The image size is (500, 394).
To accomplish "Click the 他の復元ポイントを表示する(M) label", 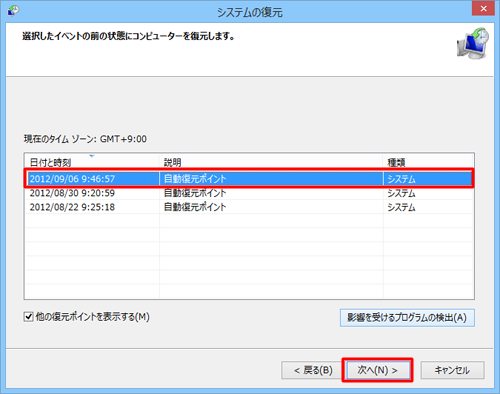I will (x=93, y=317).
